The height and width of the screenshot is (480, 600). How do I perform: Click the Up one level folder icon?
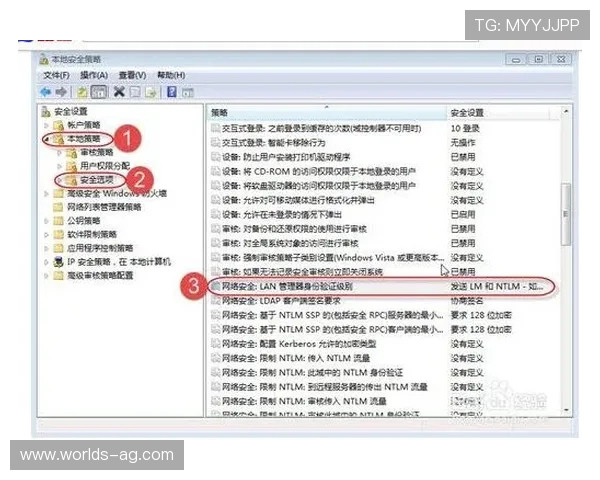pyautogui.click(x=82, y=92)
